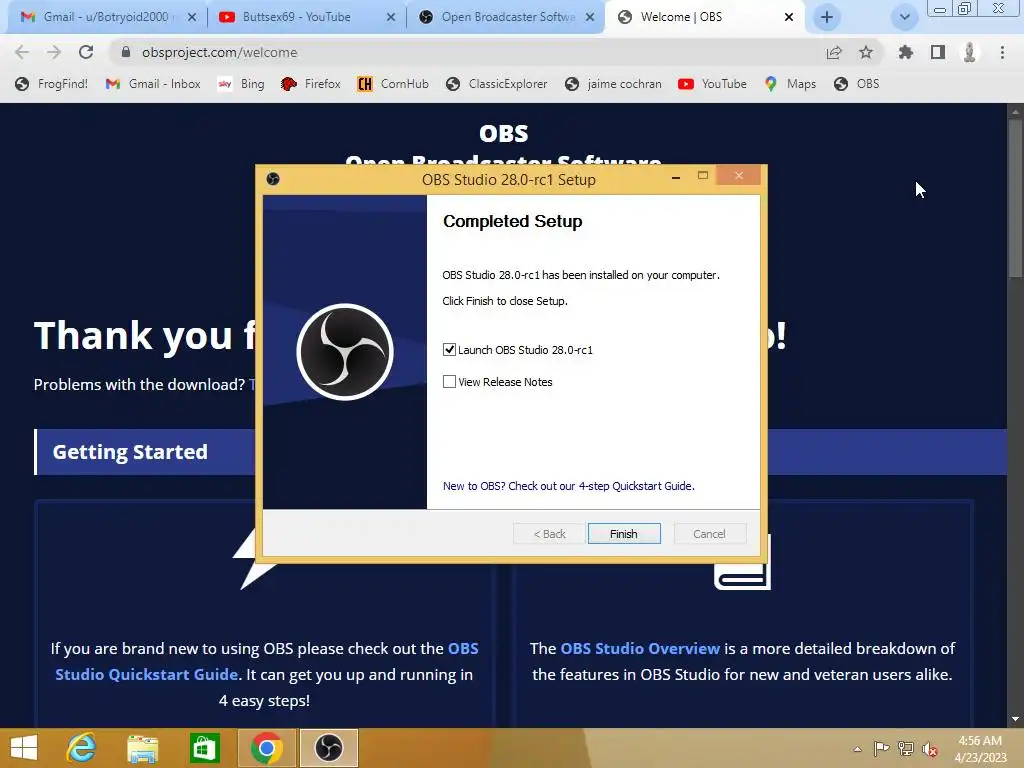Launch Internet Explorer from taskbar

(x=82, y=748)
